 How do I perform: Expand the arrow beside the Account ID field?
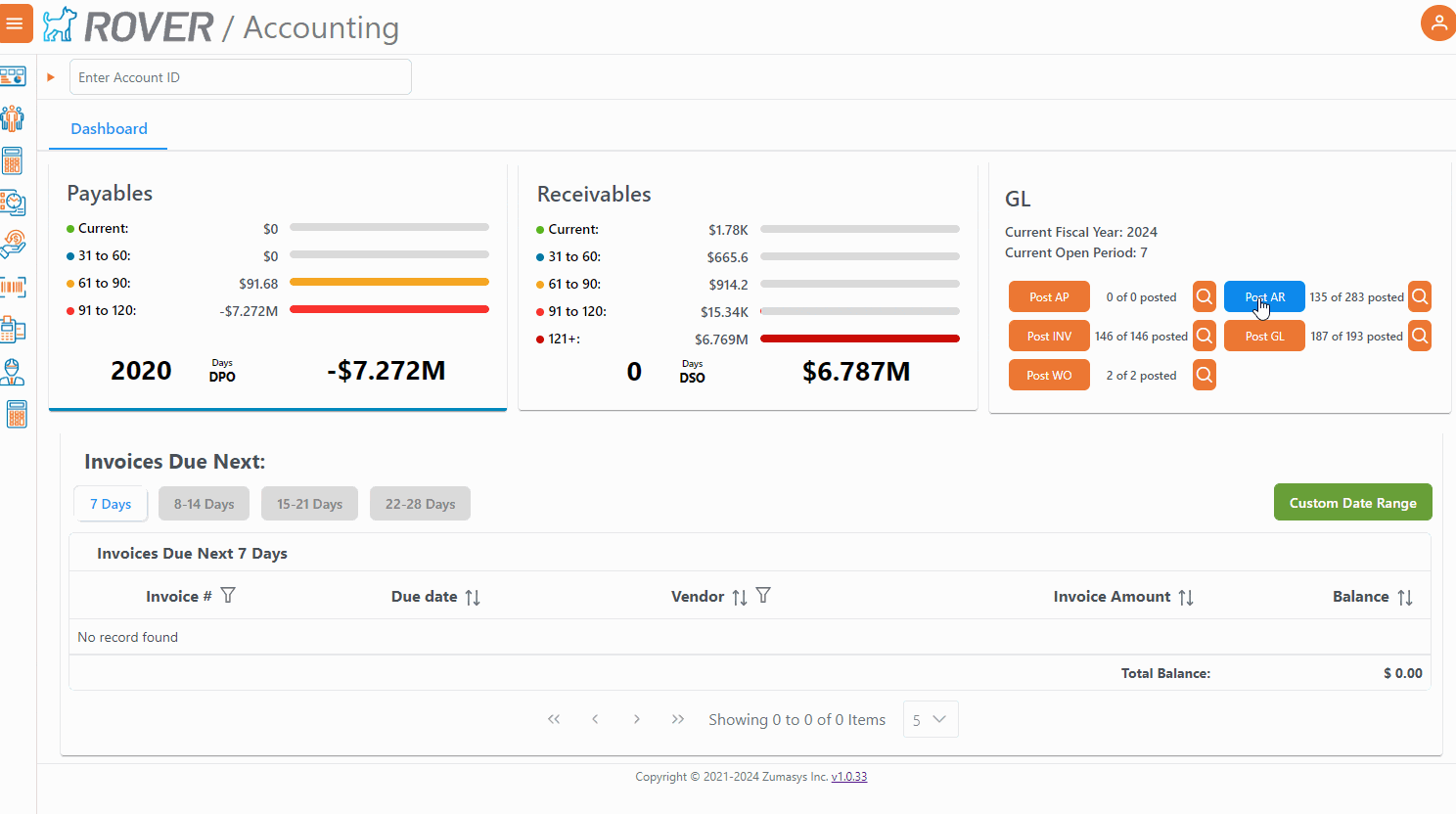(51, 77)
